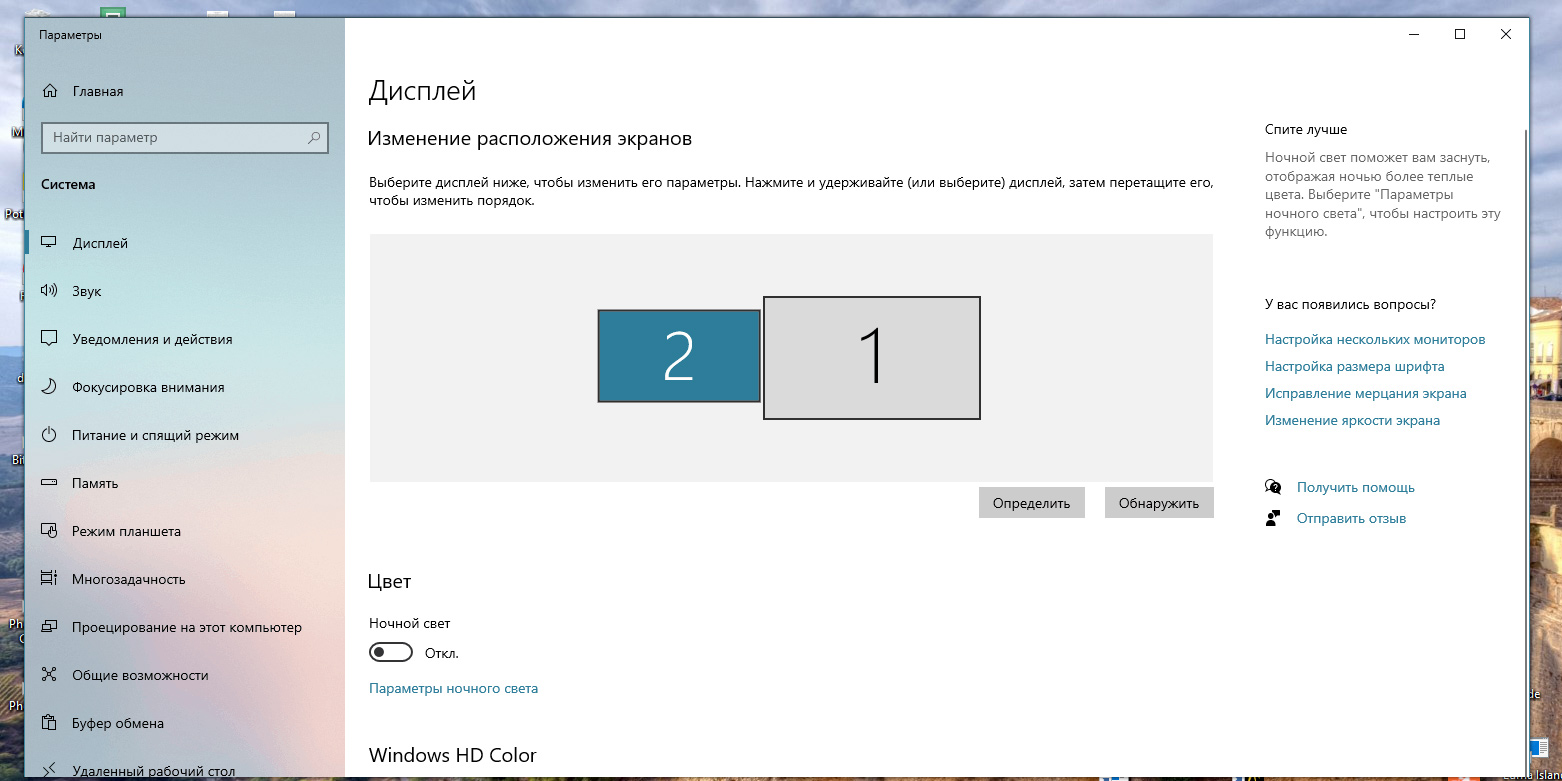Minimize the Параметры window
The height and width of the screenshot is (781, 1562).
tap(1414, 34)
